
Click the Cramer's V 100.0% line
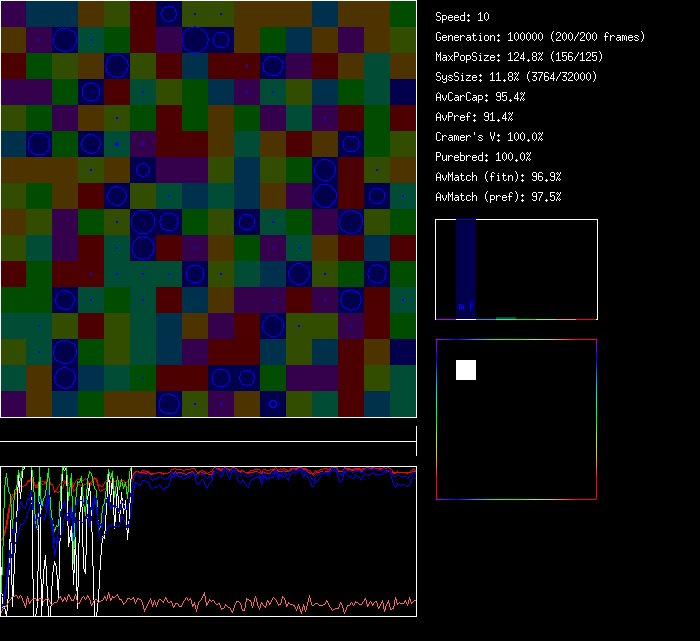tap(489, 137)
